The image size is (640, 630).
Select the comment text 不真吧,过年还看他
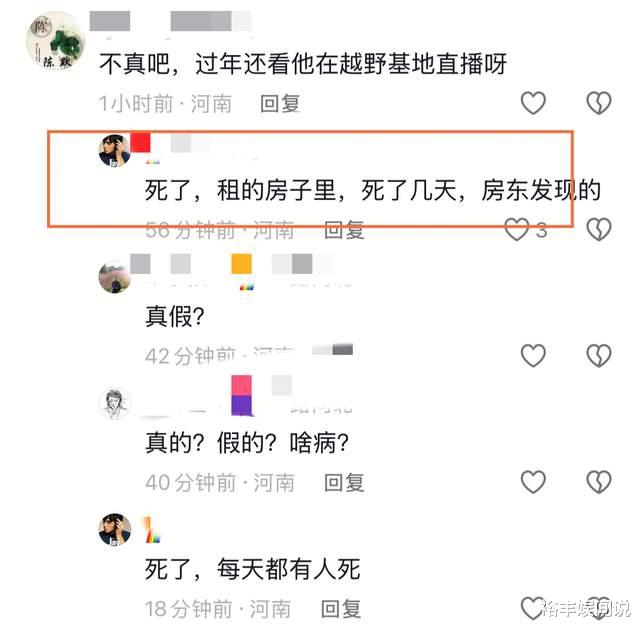click(207, 64)
